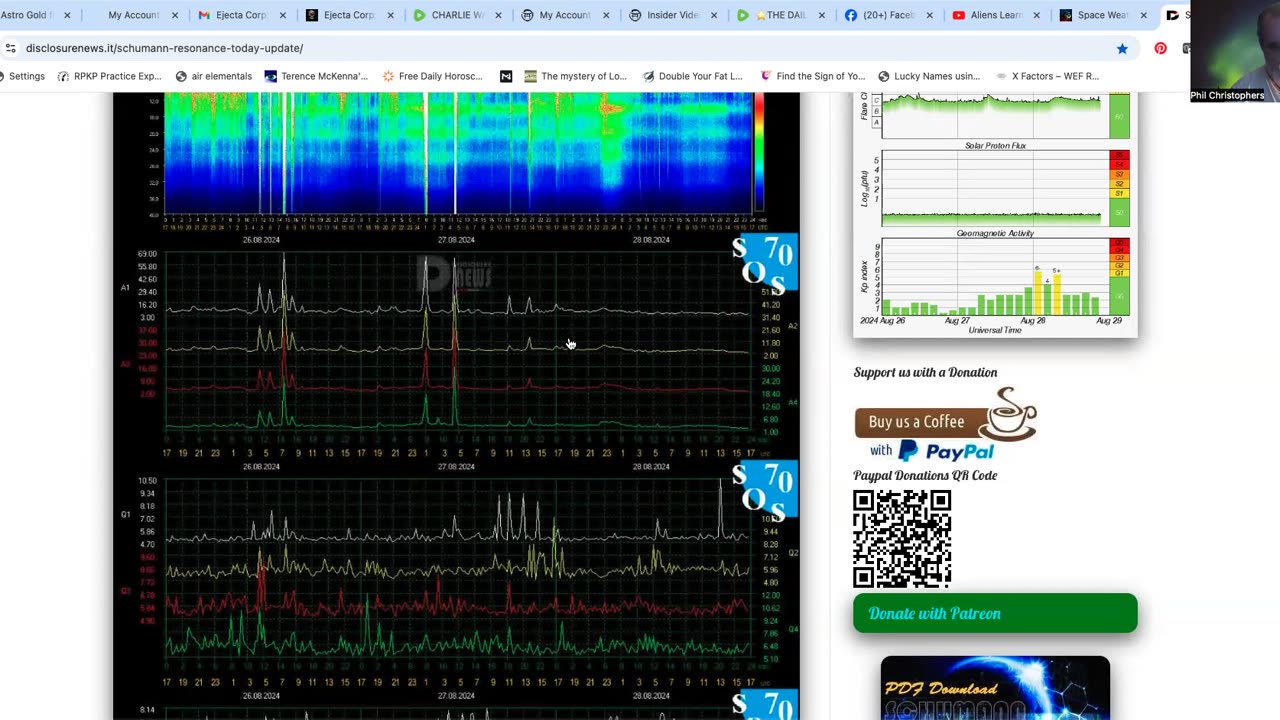
Task: Click the Support us with a Donation heading
Action: click(x=925, y=372)
